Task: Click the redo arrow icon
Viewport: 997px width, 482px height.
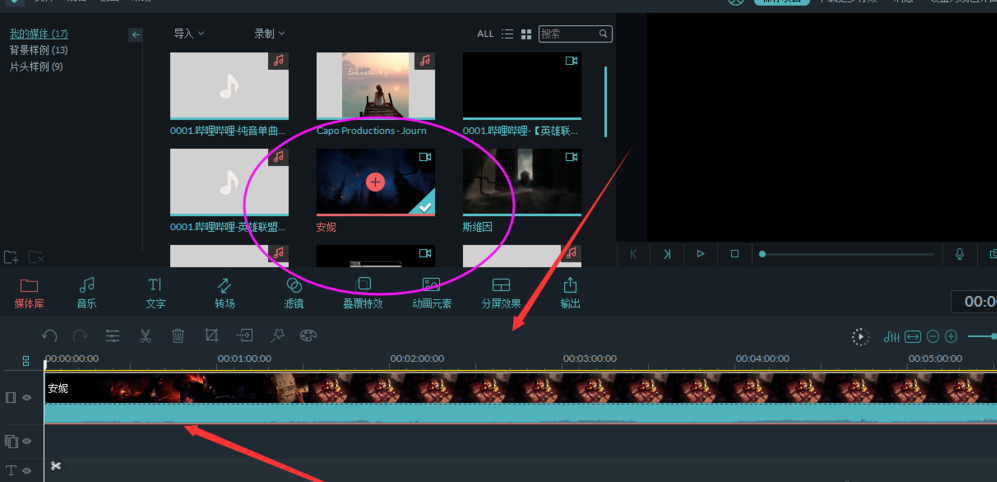Action: coord(80,336)
